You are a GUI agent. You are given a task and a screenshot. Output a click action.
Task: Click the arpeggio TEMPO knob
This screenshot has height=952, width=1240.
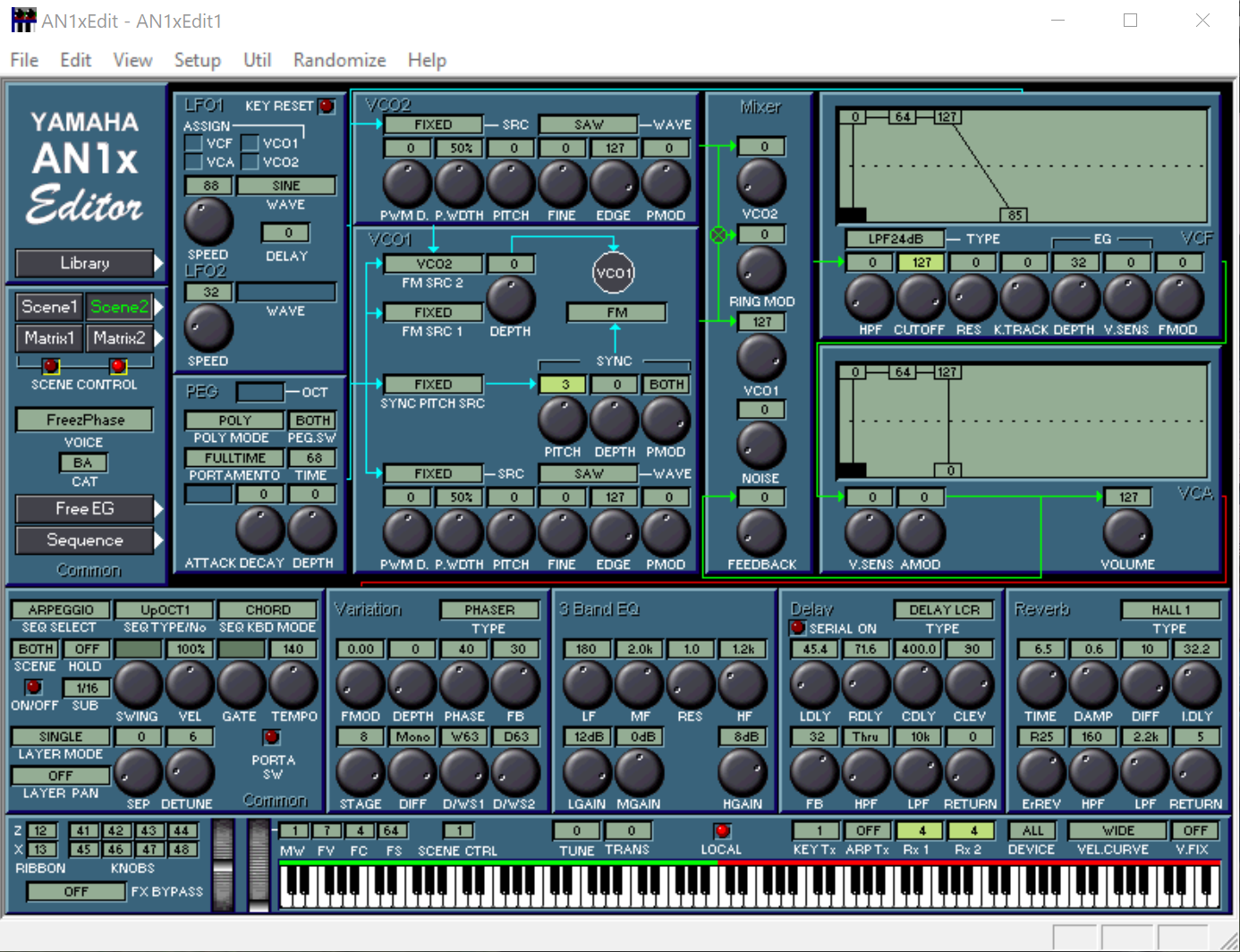pyautogui.click(x=293, y=685)
